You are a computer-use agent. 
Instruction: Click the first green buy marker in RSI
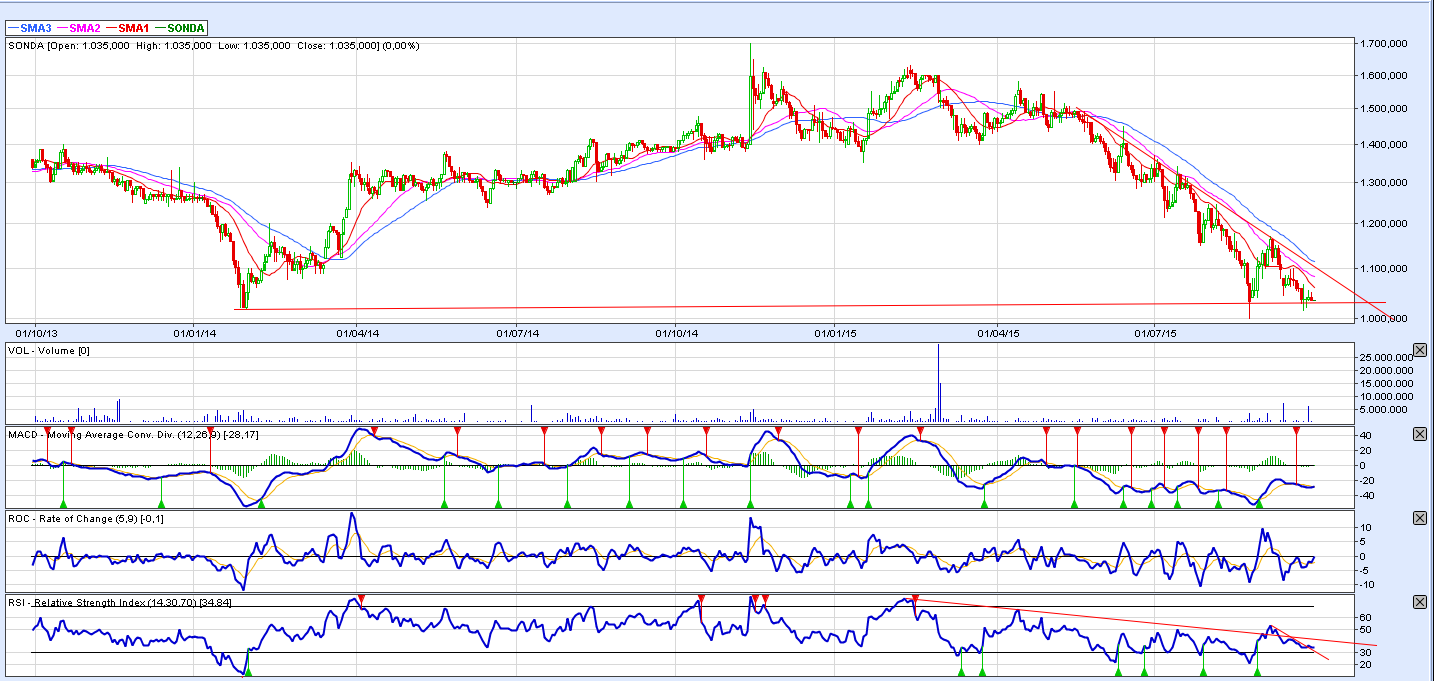pyautogui.click(x=248, y=671)
